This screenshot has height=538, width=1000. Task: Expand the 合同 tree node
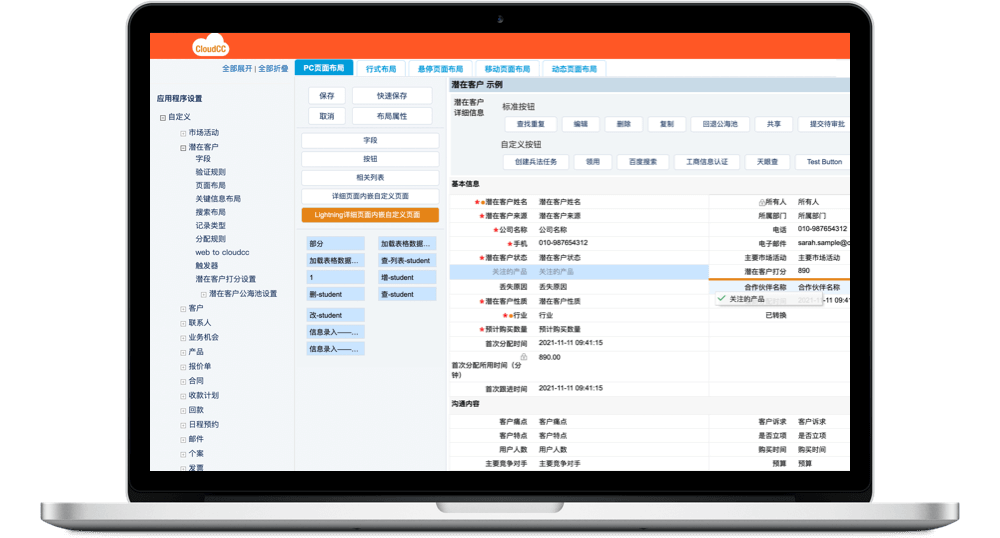click(183, 382)
